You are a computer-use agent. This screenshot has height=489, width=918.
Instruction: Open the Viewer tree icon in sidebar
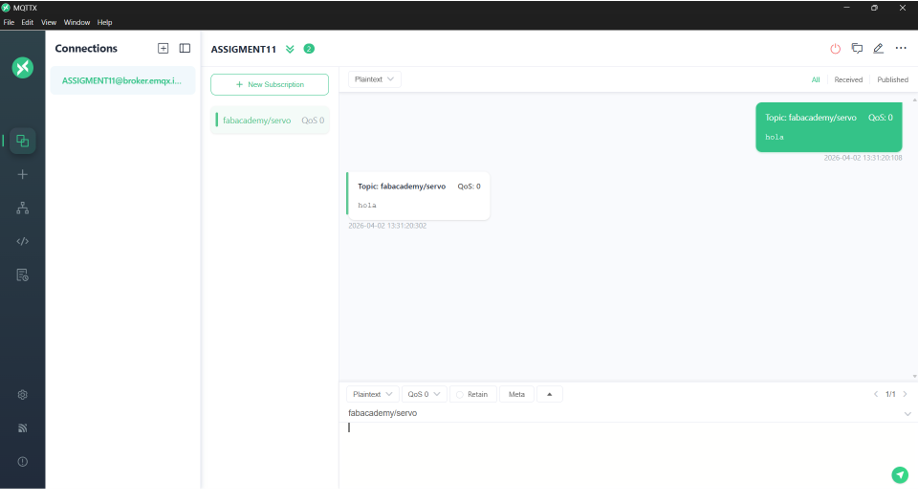(22, 208)
